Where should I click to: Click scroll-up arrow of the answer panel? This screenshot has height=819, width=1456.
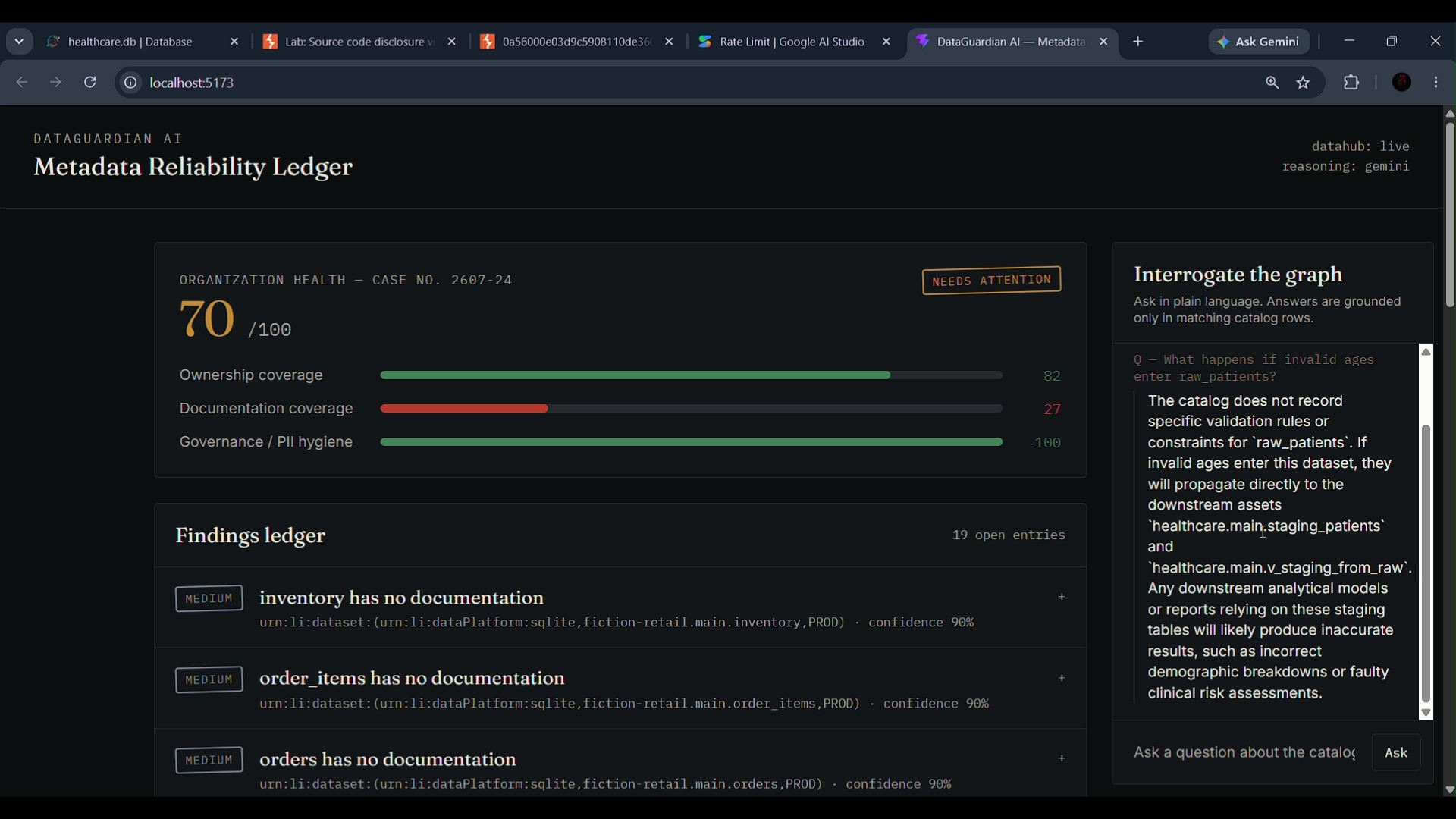1426,353
